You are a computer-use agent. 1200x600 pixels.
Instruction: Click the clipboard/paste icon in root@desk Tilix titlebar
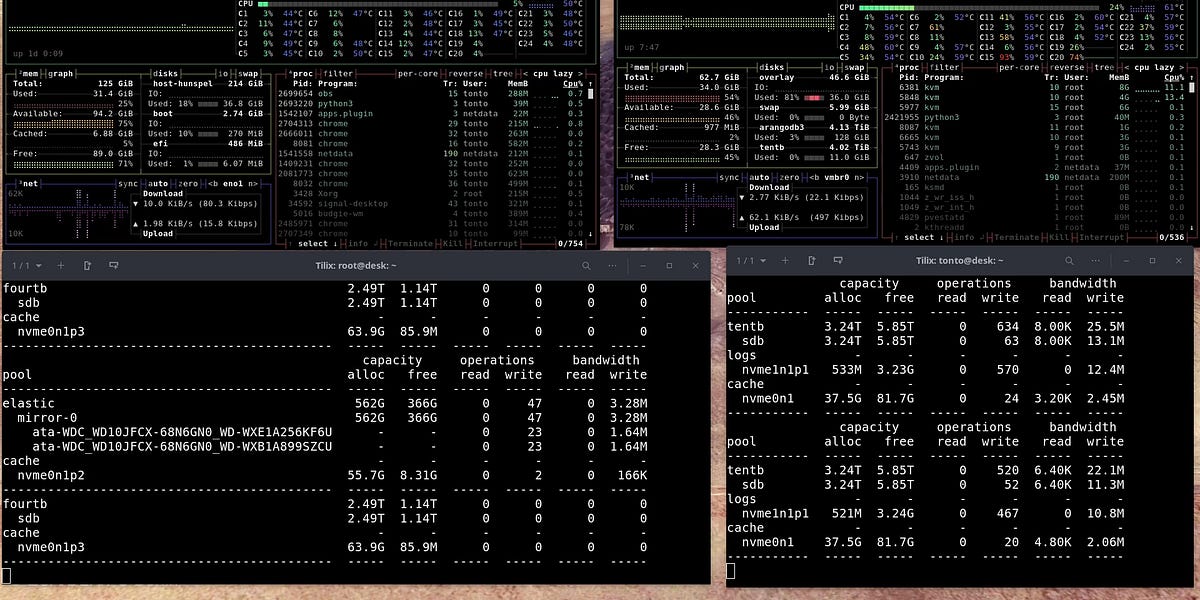tap(89, 265)
